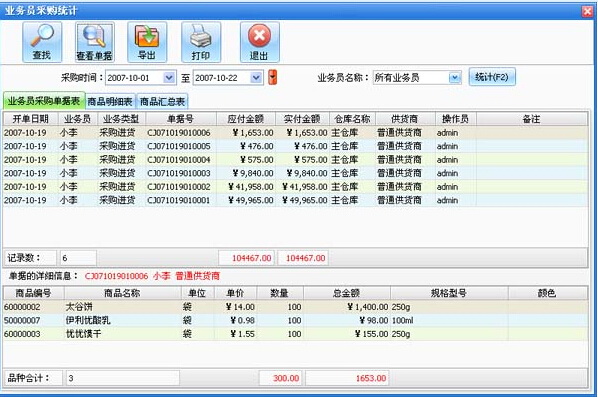Open the 查看单据 view document icon
598x398 pixels.
95,42
